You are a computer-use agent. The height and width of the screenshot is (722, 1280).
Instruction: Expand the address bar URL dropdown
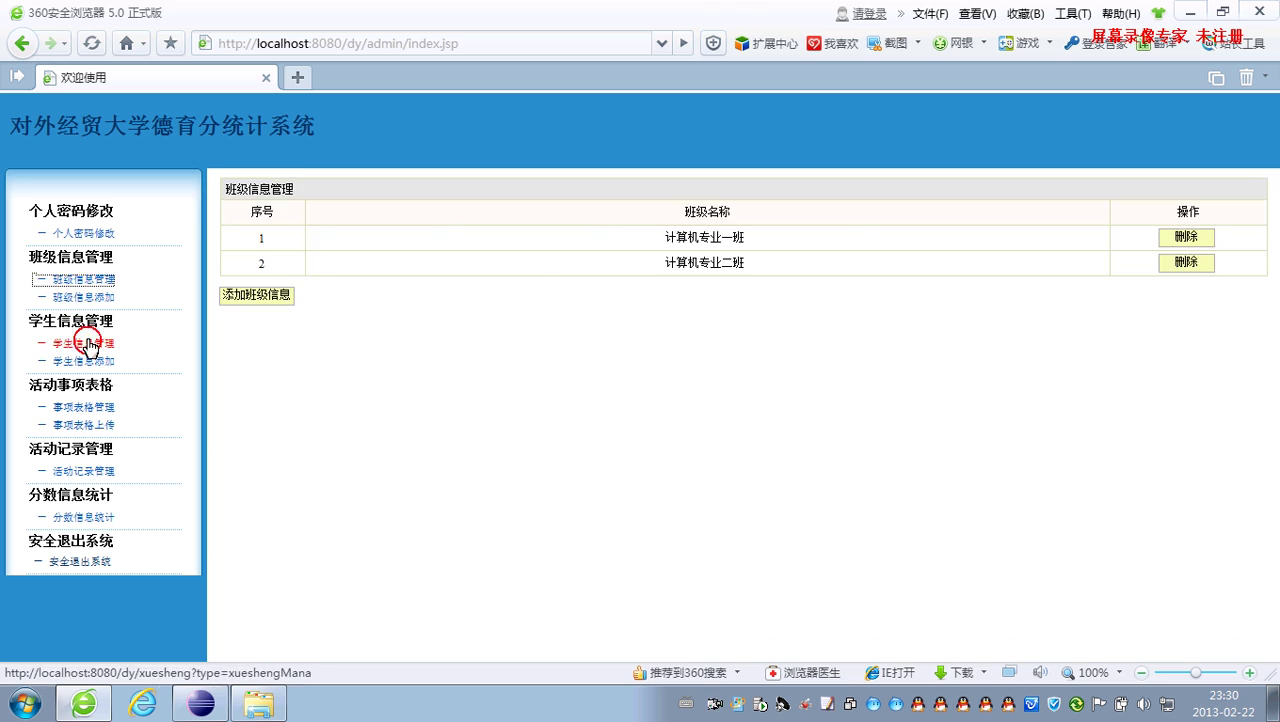click(x=661, y=43)
